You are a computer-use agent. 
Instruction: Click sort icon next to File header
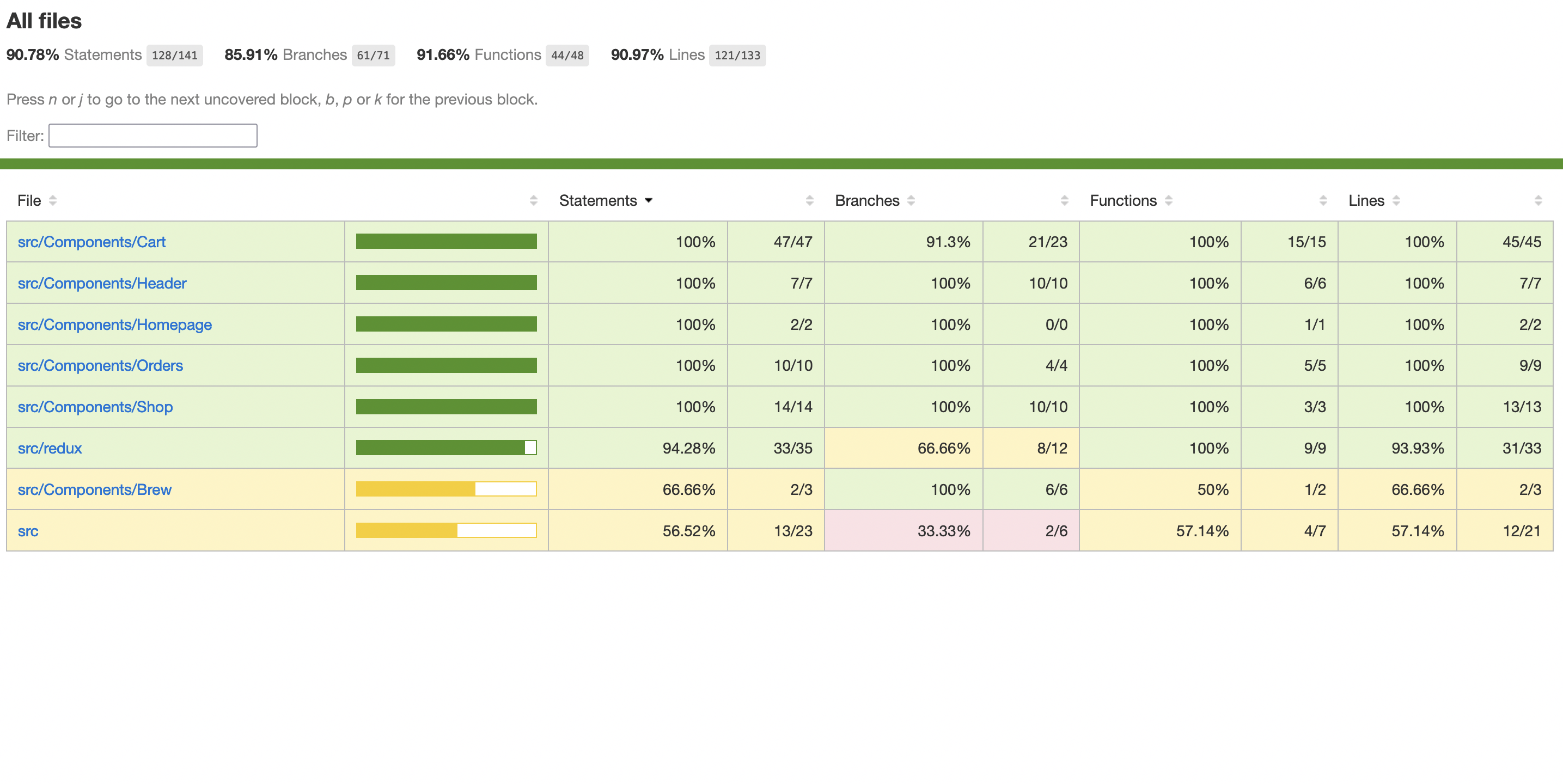[x=53, y=200]
